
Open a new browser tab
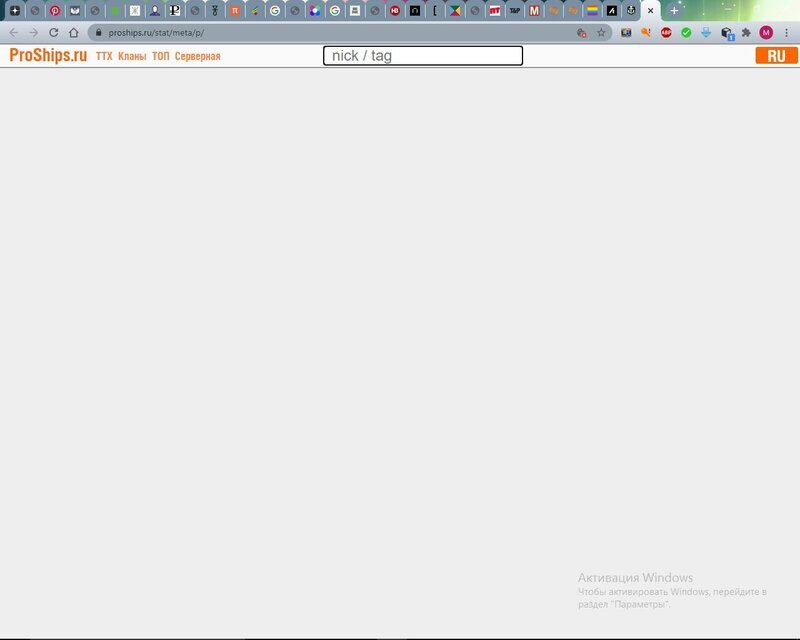pos(674,10)
